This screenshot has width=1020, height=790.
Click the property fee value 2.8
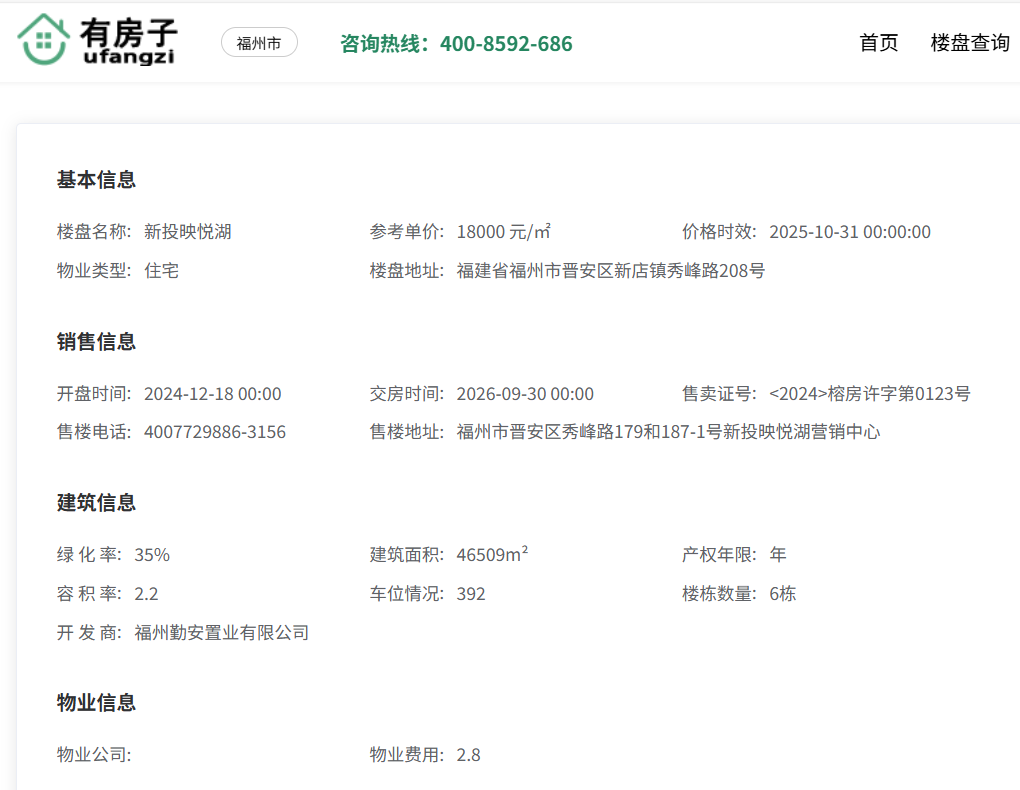468,755
